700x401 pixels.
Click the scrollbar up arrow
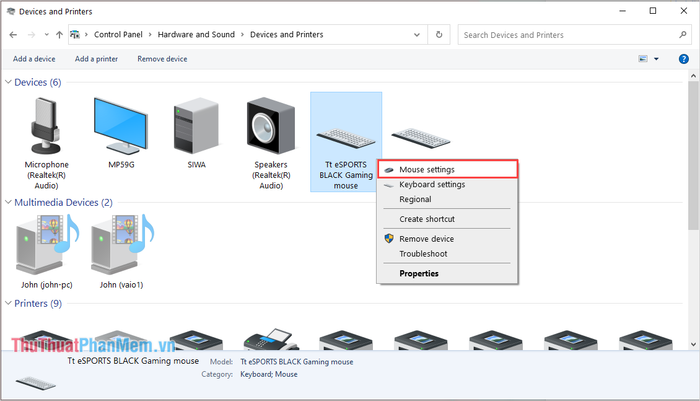click(693, 76)
